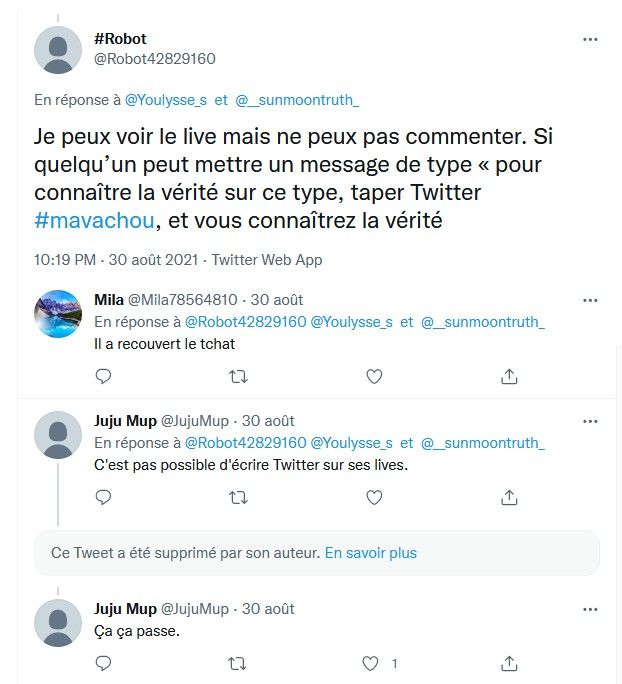The image size is (622, 684).
Task: Share the "Ça ça passe" tweet
Action: tap(509, 663)
